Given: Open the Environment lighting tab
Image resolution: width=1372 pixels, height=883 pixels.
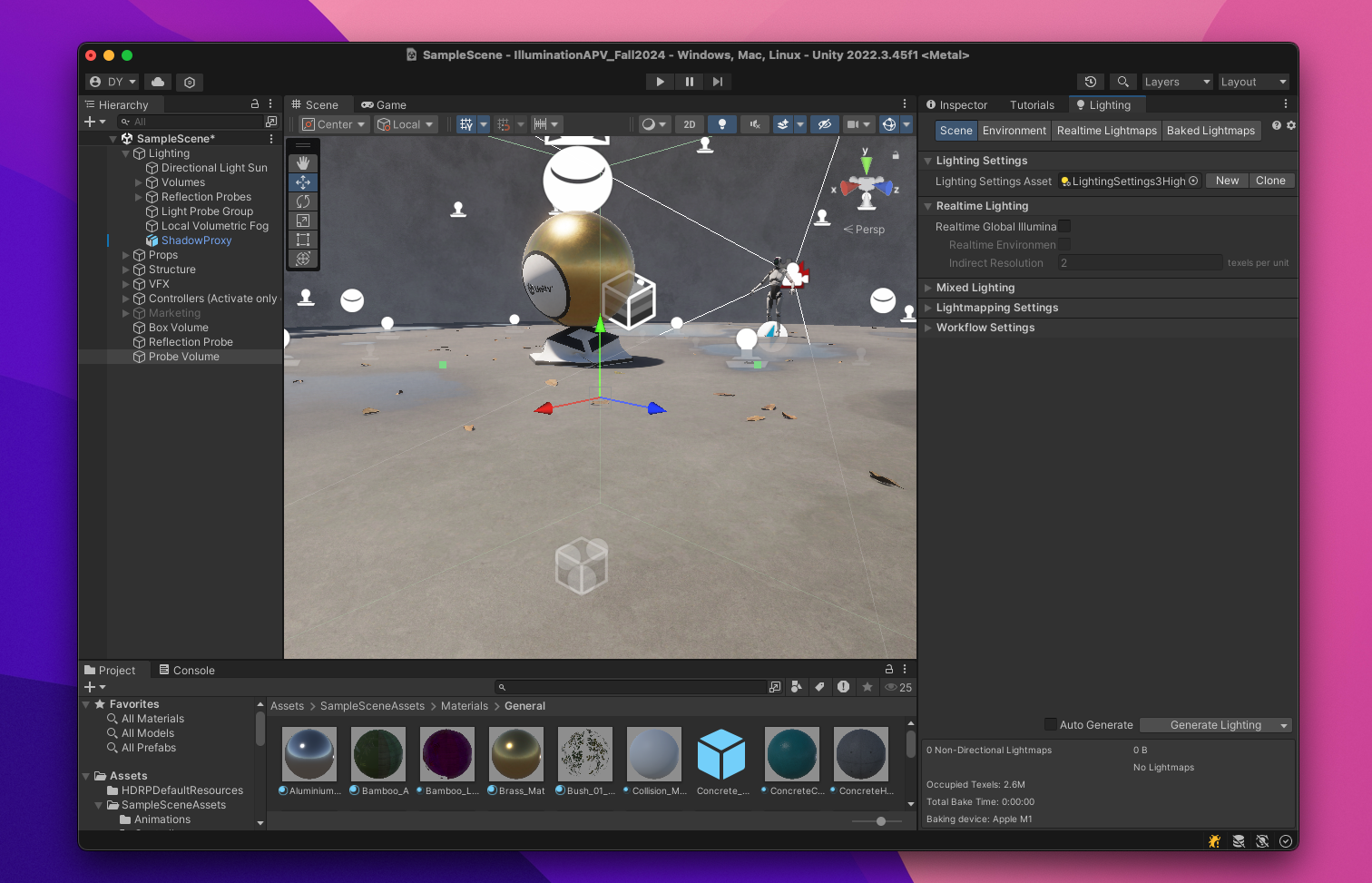Looking at the screenshot, I should 1014,131.
